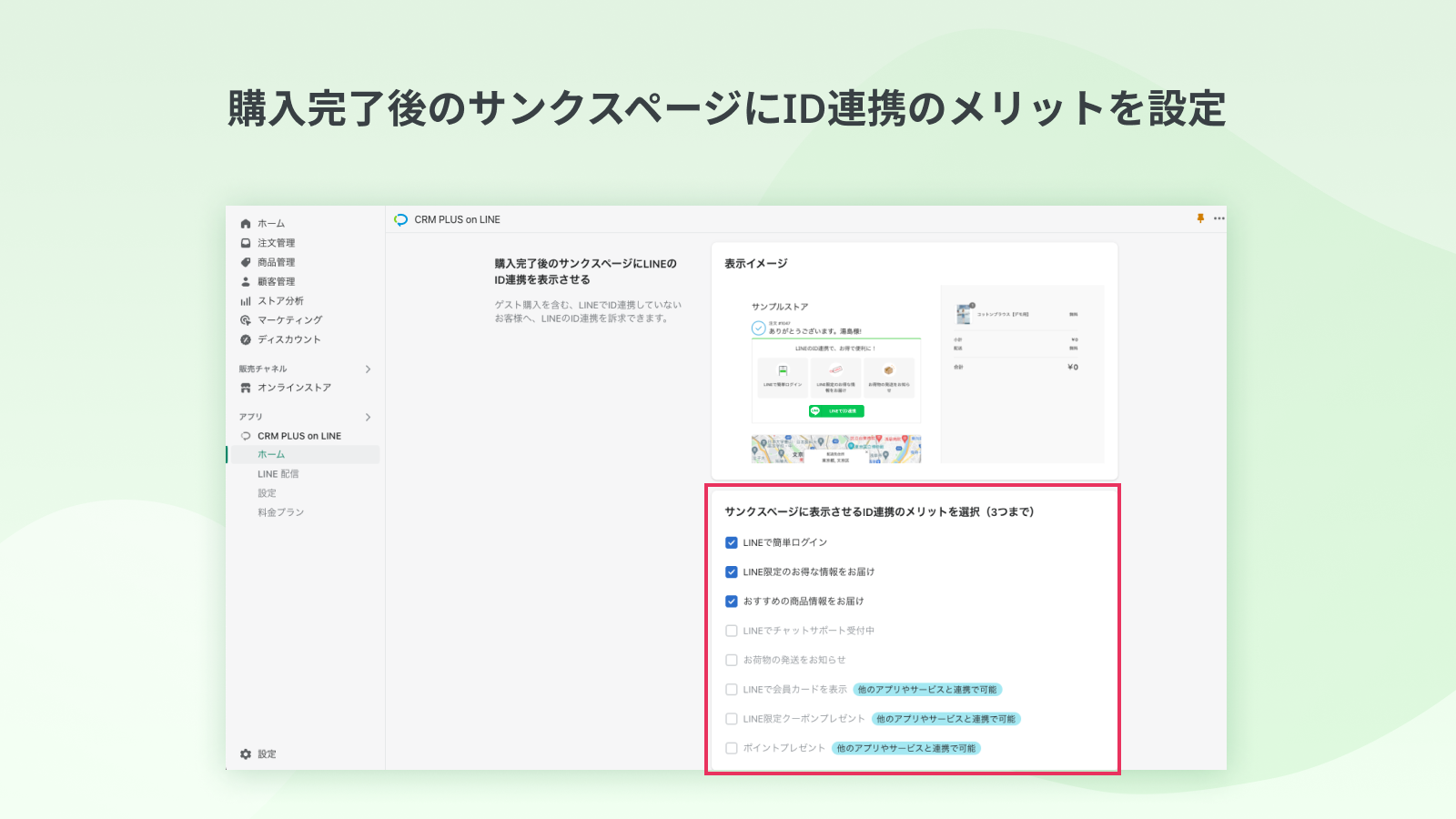Click the 他のアプリ badge beside LINEで会員カードを表示
The height and width of the screenshot is (819, 1456).
point(927,690)
